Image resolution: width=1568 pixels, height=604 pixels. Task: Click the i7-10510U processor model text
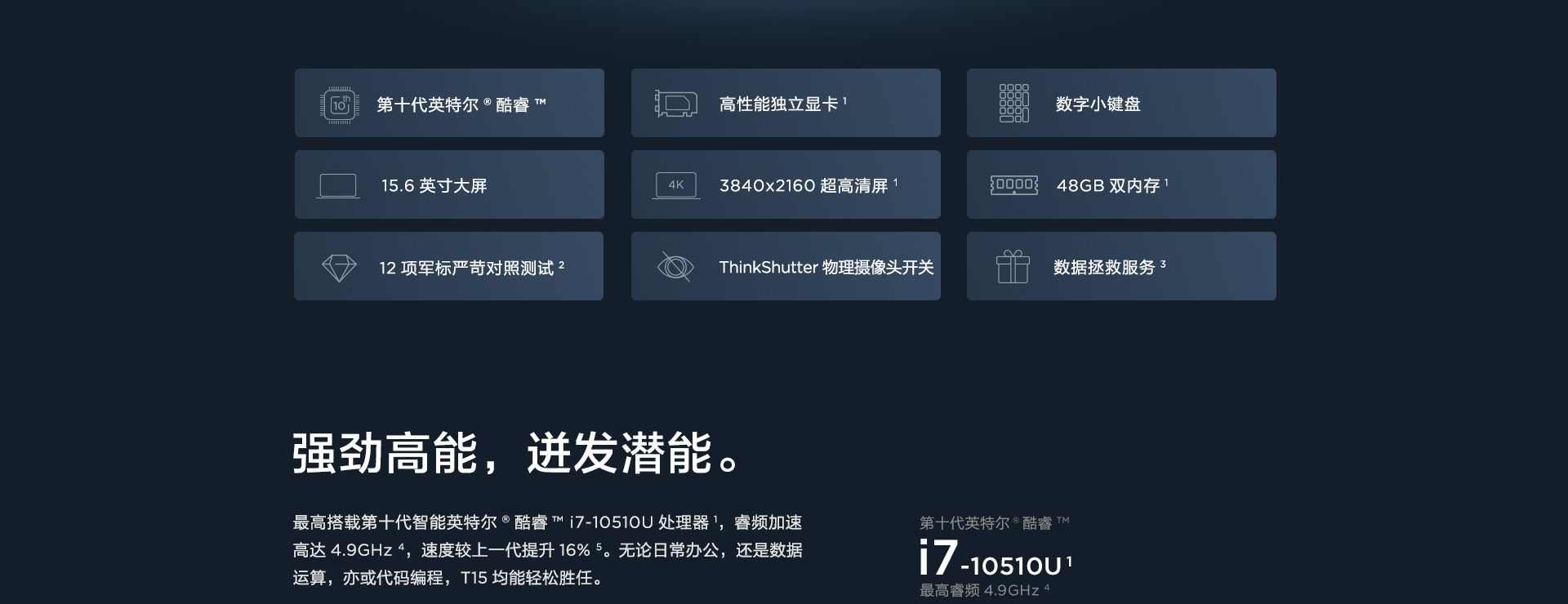995,559
